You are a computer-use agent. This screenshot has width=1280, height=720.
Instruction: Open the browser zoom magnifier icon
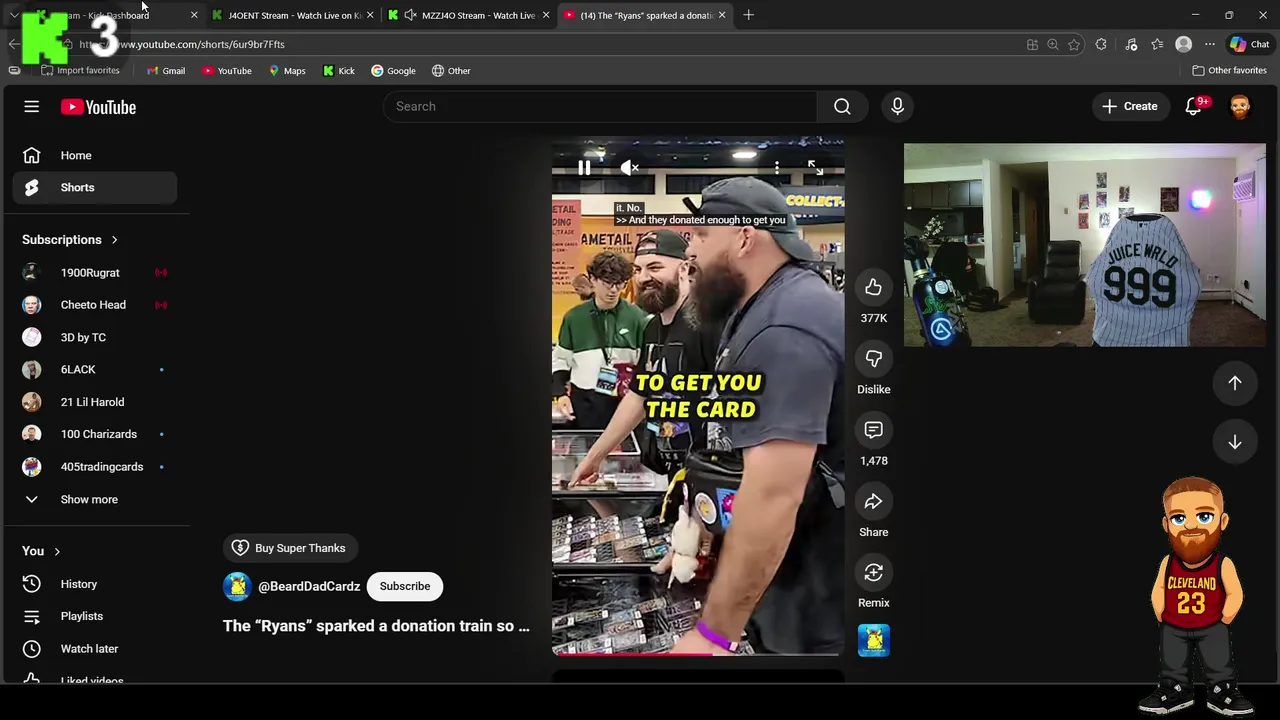pos(1053,44)
